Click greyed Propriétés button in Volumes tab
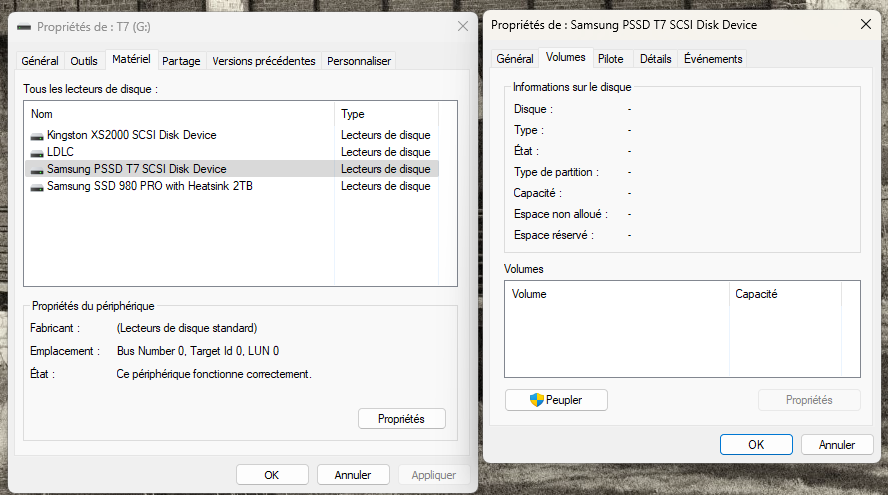Viewport: 888px width, 495px height. pyautogui.click(x=809, y=400)
